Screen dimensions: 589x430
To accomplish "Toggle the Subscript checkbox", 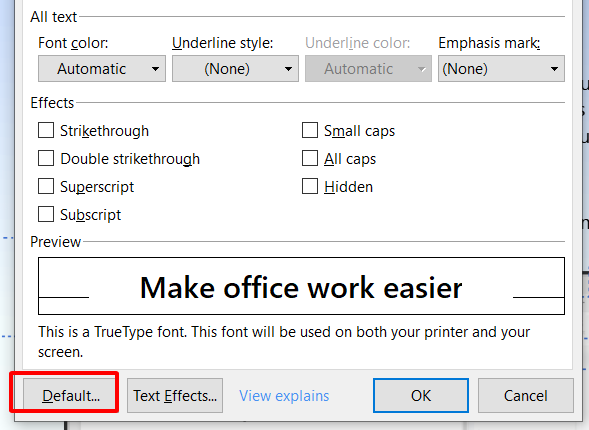I will [46, 214].
